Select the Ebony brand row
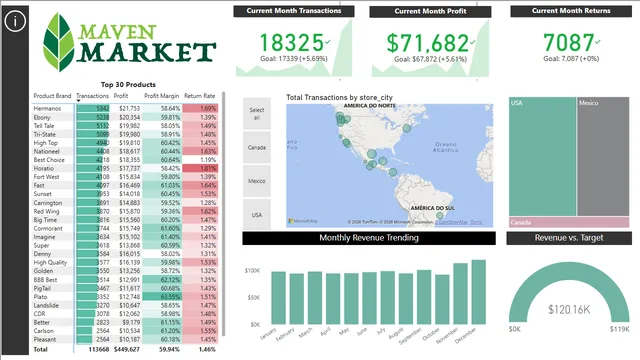This screenshot has height=360, width=640. click(125, 117)
